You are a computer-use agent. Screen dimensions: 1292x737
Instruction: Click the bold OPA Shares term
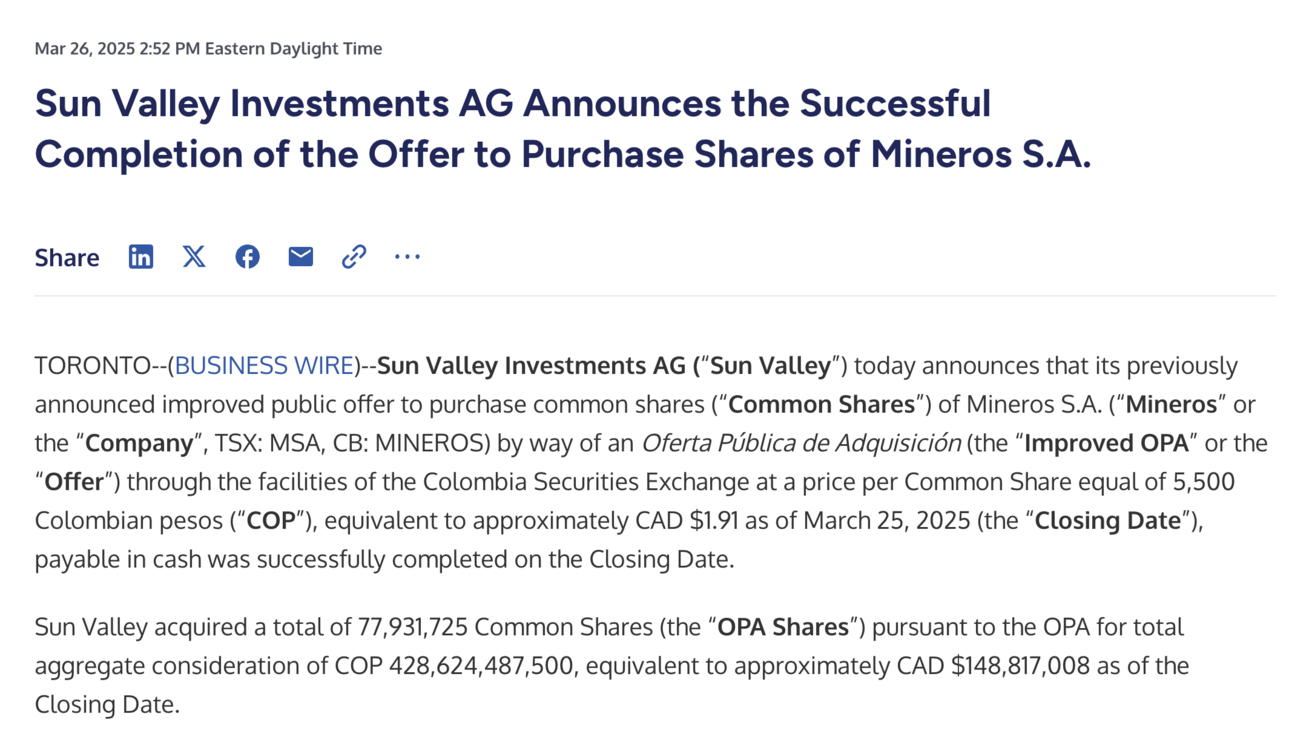point(783,627)
